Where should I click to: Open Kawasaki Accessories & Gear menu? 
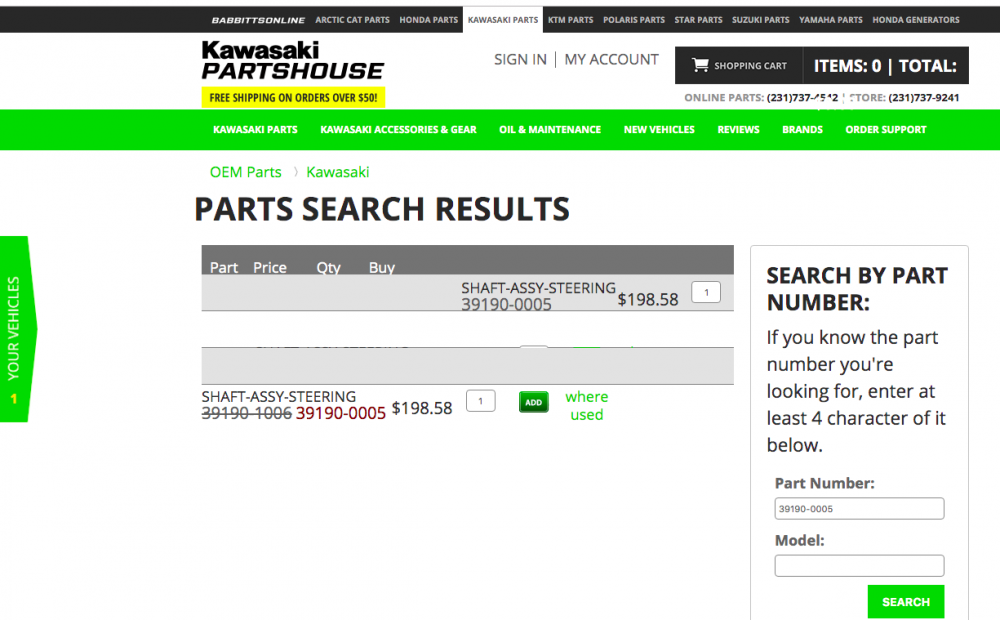tap(398, 129)
